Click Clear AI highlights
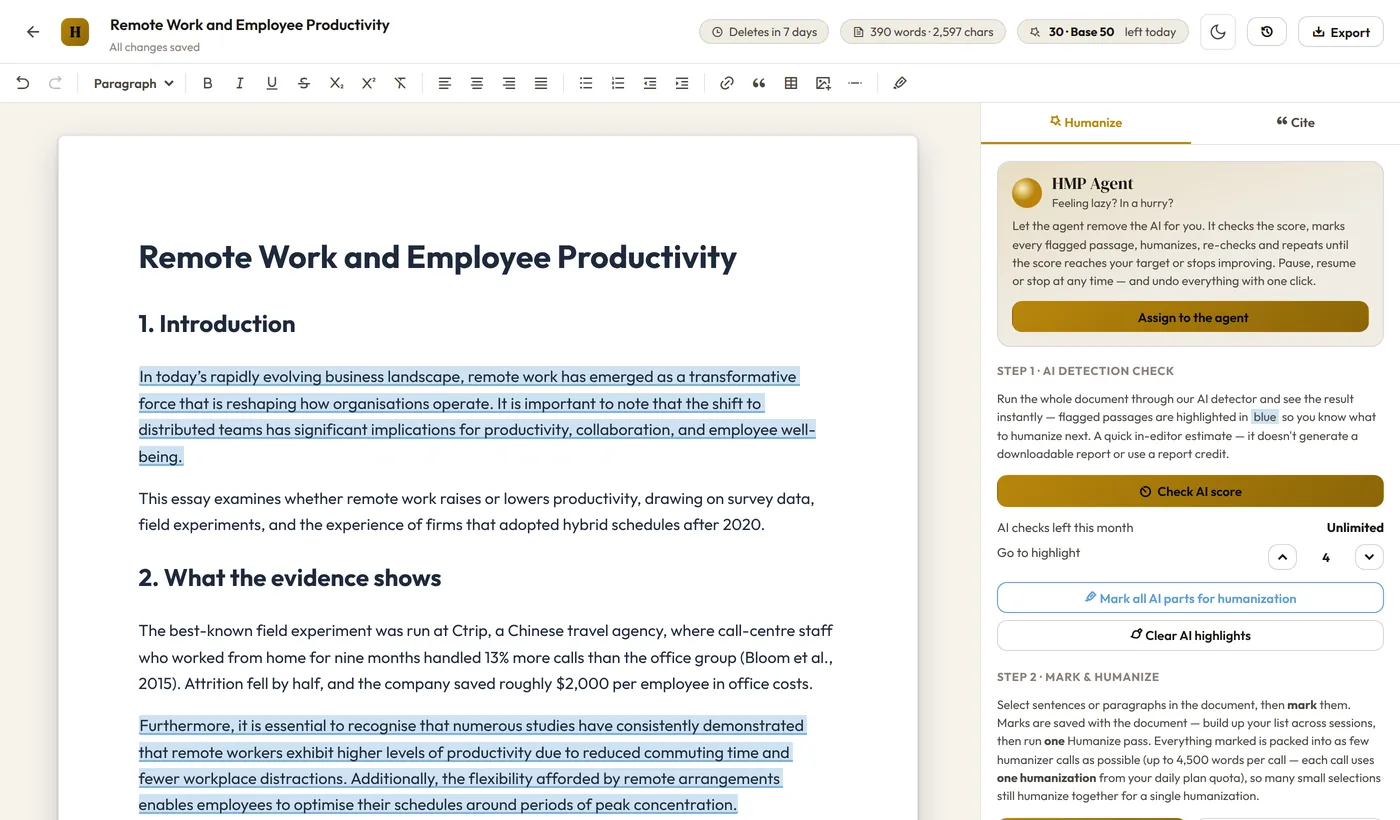 point(1190,635)
